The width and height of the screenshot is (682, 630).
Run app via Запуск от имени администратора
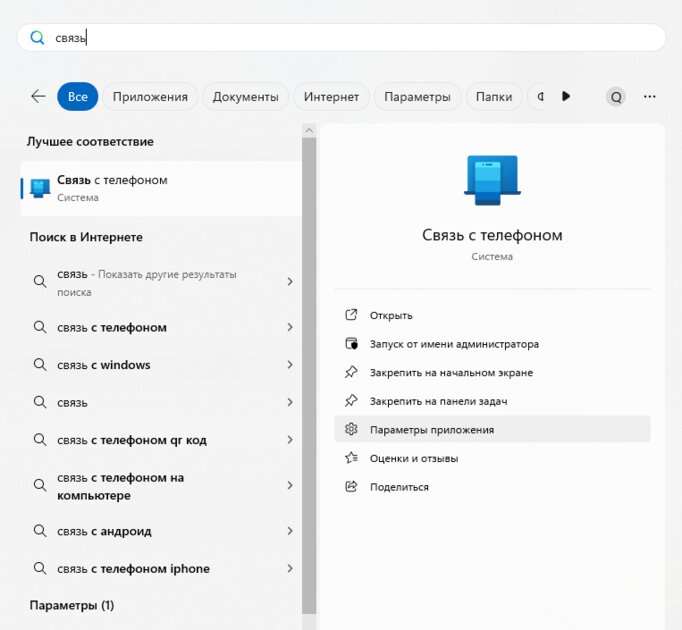[x=454, y=344]
